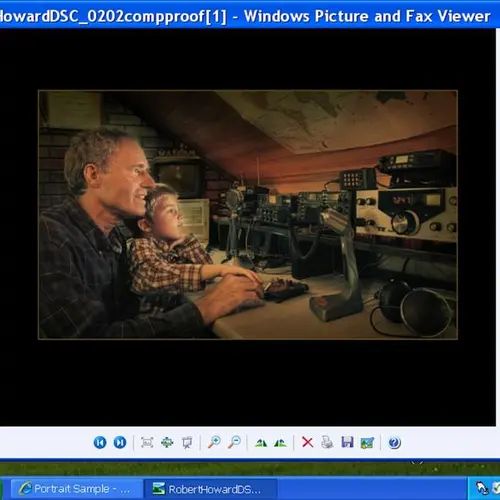
Task: Save a copy with the floppy disk icon
Action: (347, 442)
